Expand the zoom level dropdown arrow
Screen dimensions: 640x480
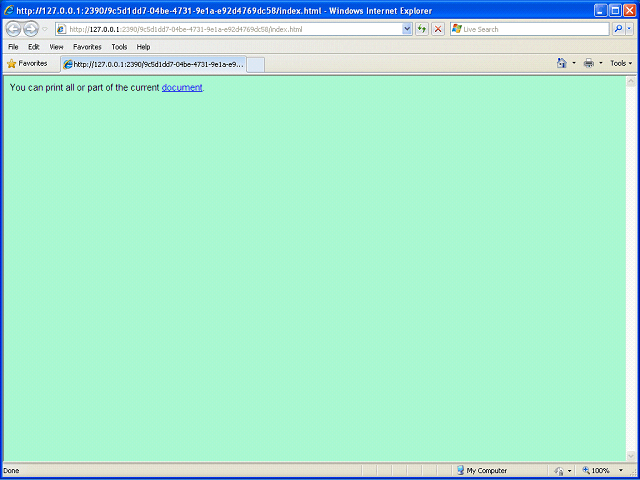[621, 471]
